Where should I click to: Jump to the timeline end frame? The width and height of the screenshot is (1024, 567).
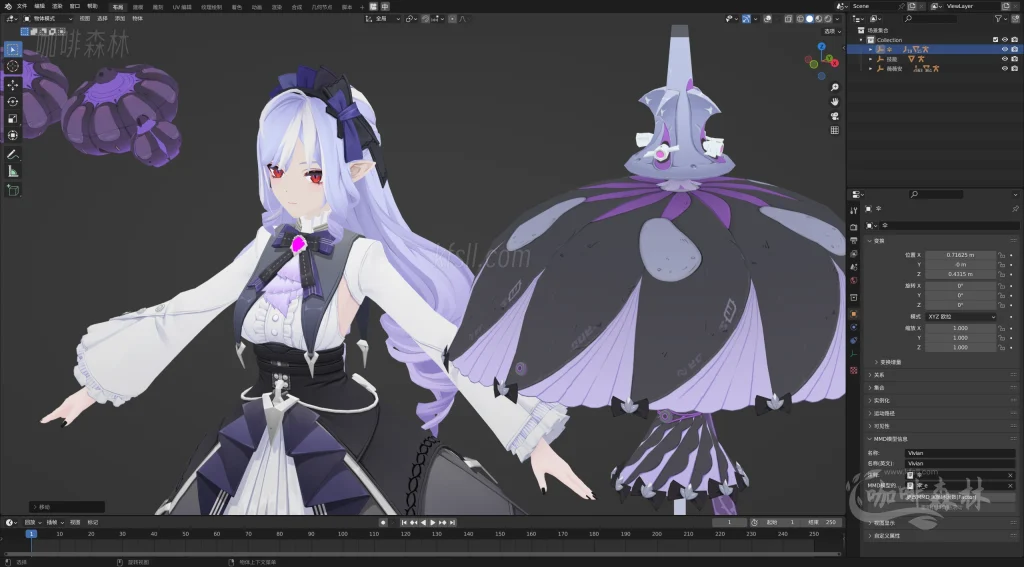(452, 523)
